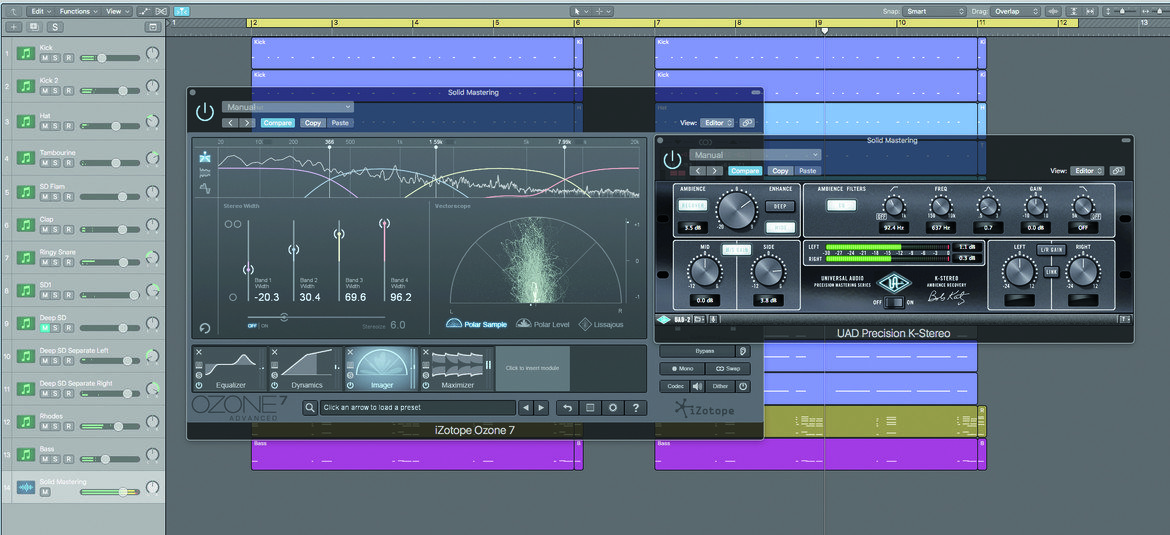The height and width of the screenshot is (535, 1170).
Task: Click the Mono button in Ozone
Action: 681,369
